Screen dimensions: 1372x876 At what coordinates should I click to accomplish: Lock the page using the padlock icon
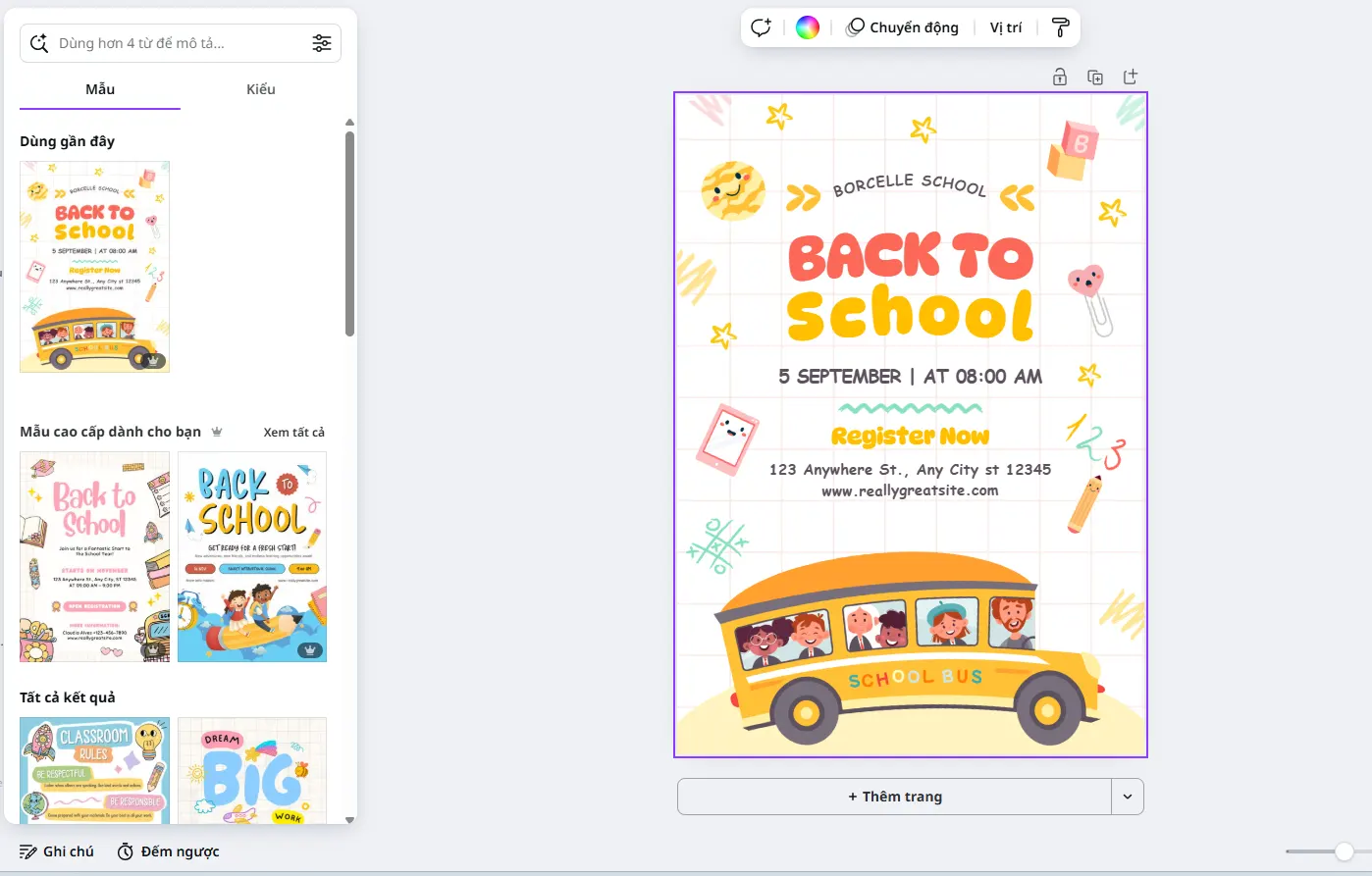pos(1060,77)
